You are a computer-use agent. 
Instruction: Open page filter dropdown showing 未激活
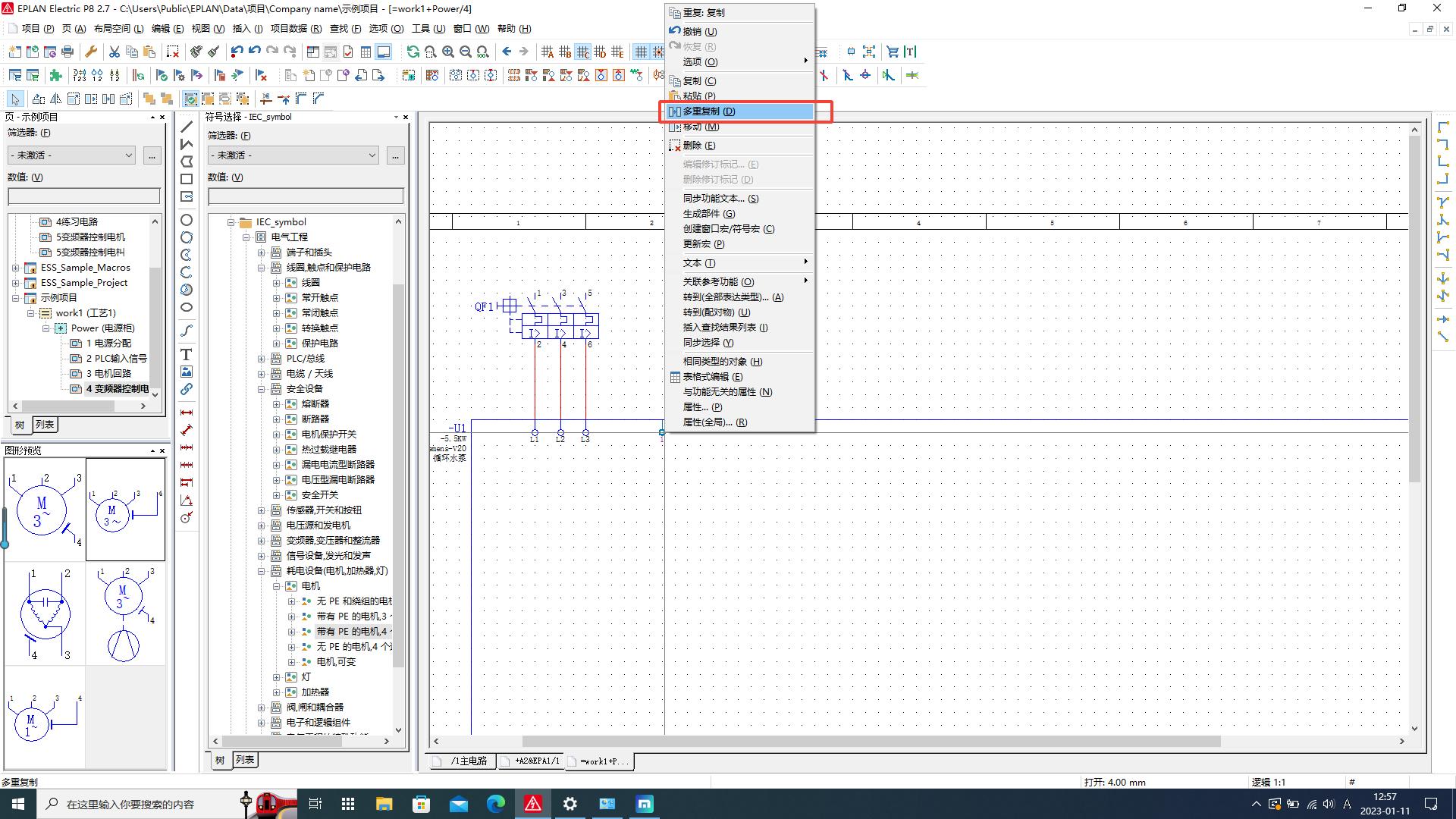[72, 155]
